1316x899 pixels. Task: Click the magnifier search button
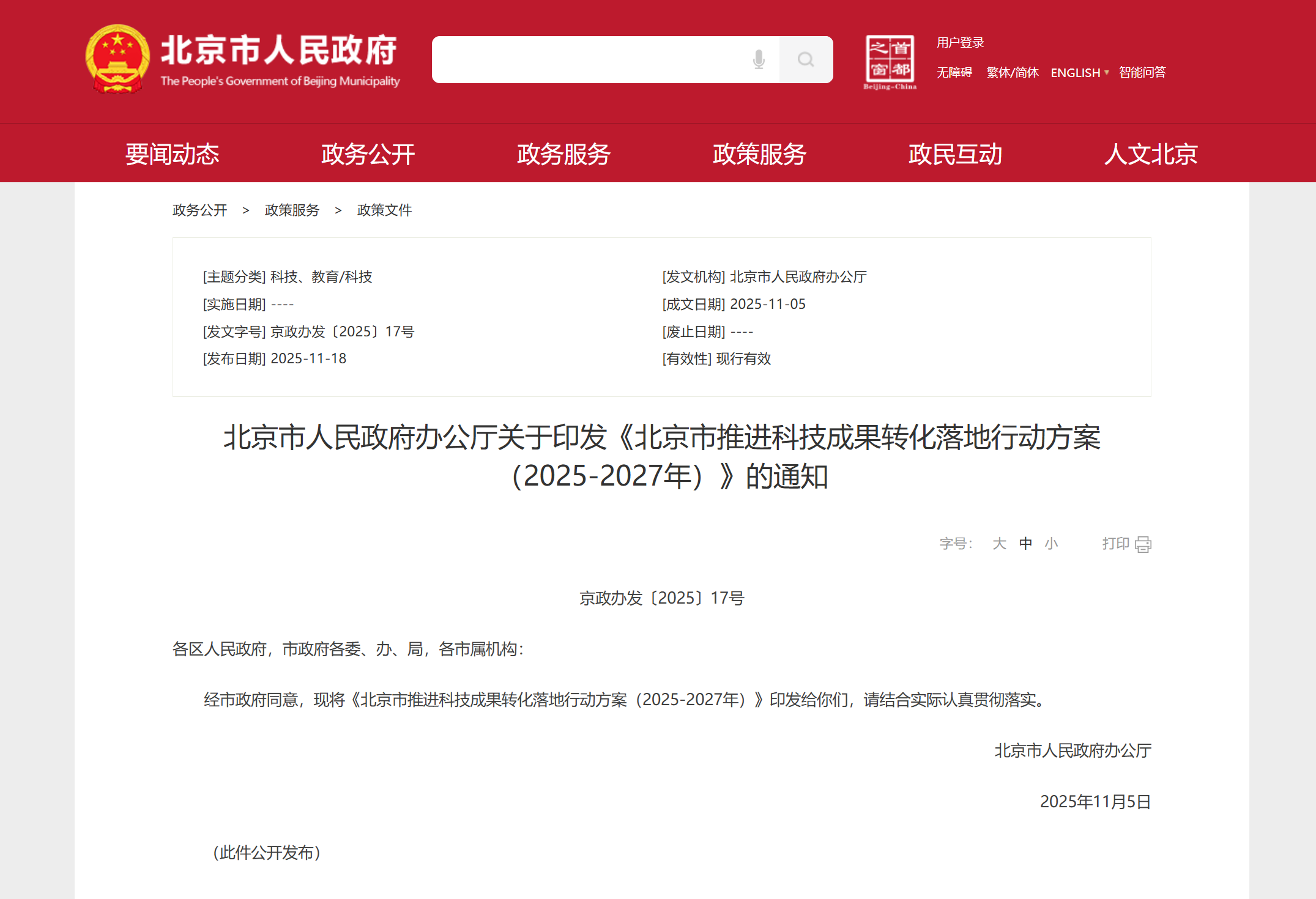tap(806, 59)
